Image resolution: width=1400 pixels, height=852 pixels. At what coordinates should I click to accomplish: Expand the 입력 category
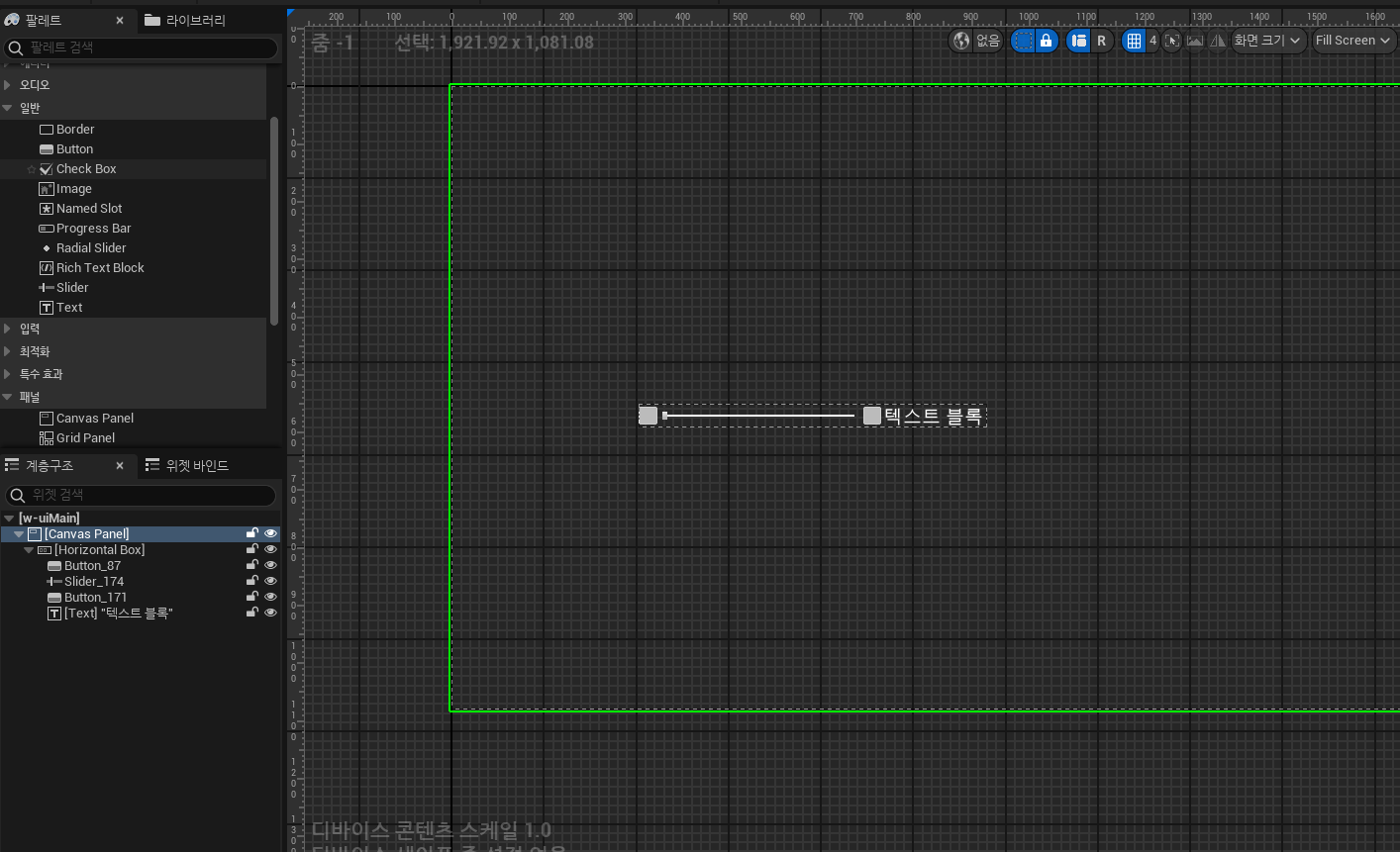tap(8, 329)
